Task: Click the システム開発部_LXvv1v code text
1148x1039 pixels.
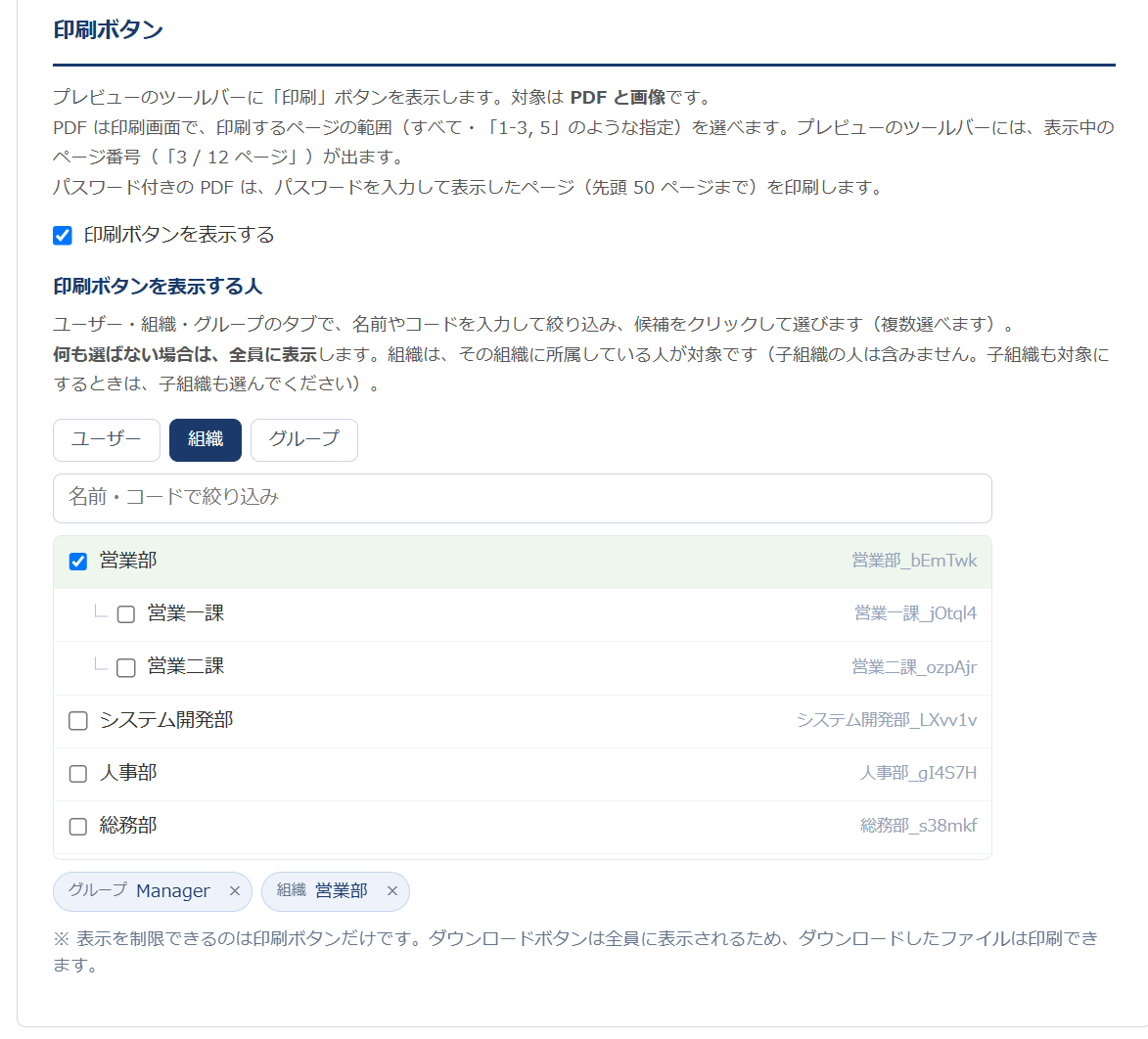Action: (887, 720)
